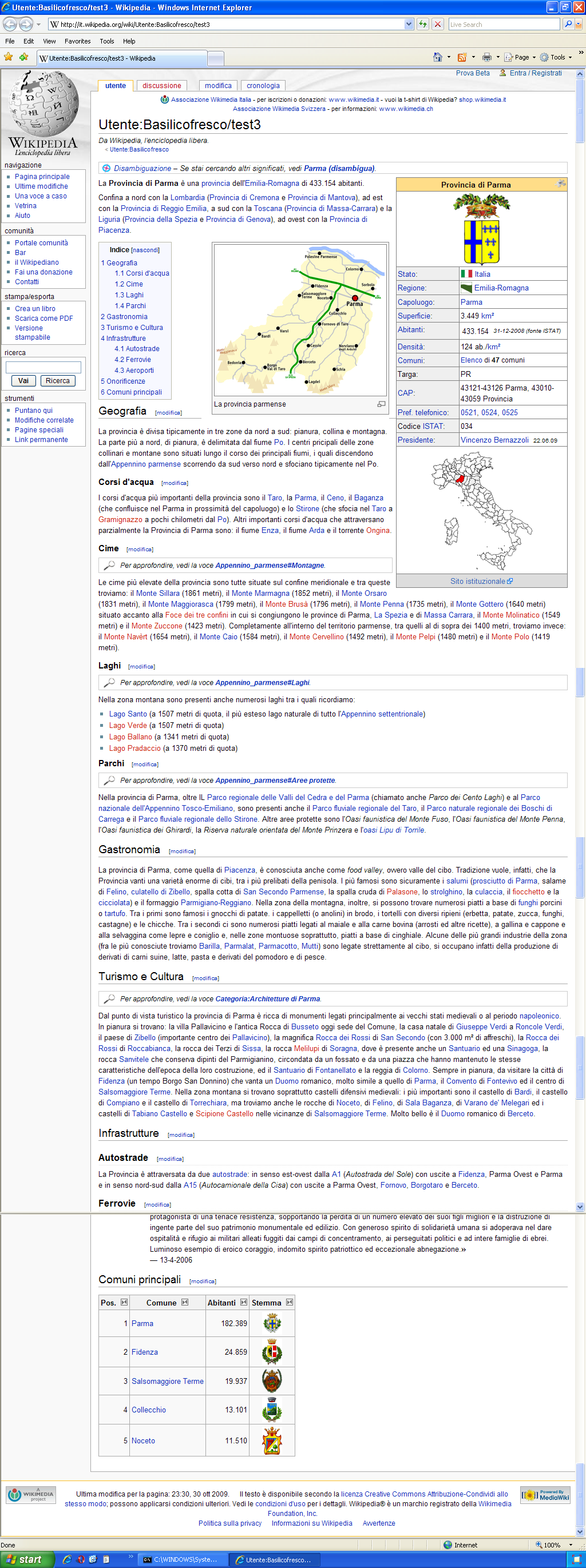Open the Favorites menu
This screenshot has width=586, height=1568.
click(77, 41)
